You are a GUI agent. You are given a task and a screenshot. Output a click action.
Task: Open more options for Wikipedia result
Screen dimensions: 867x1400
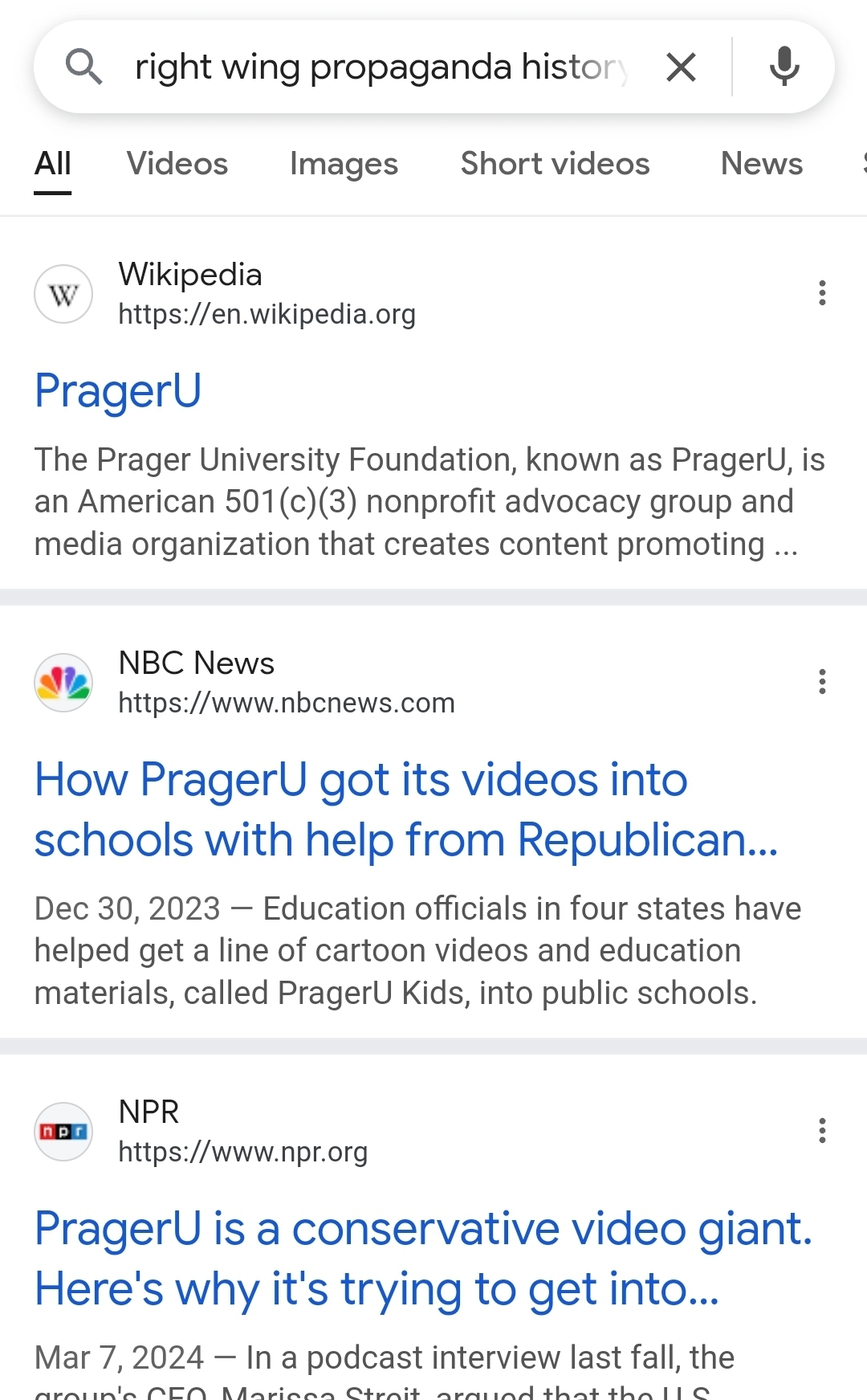822,293
